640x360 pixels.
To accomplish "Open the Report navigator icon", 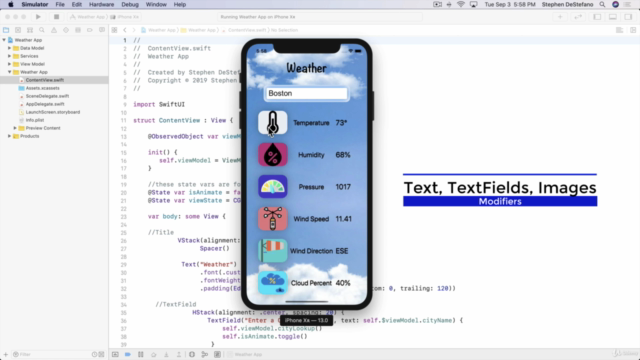I will tap(102, 30).
